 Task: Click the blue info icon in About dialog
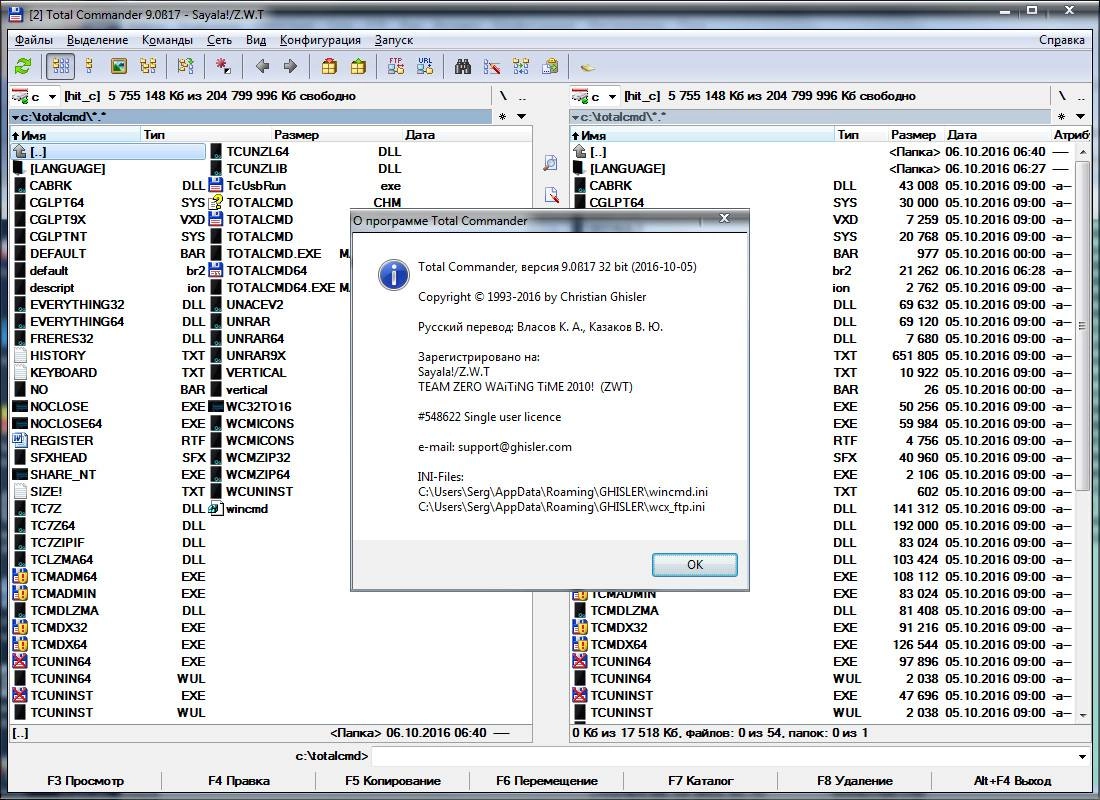[x=394, y=274]
